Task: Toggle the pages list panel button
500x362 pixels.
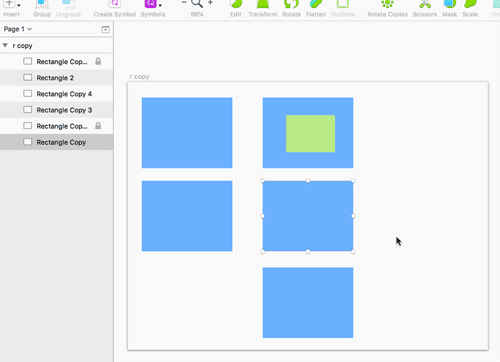Action: [x=105, y=30]
